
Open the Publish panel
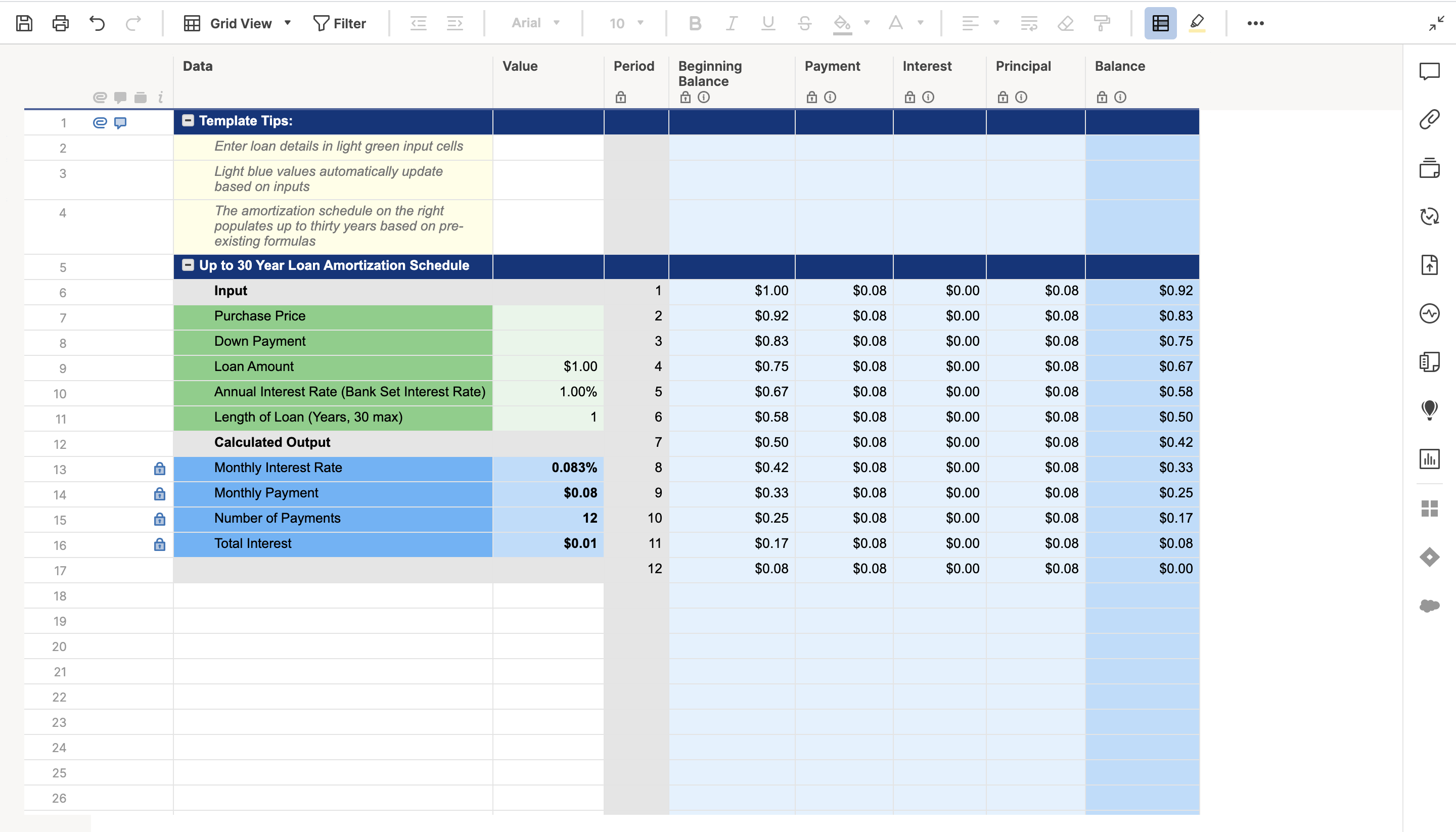(x=1430, y=264)
